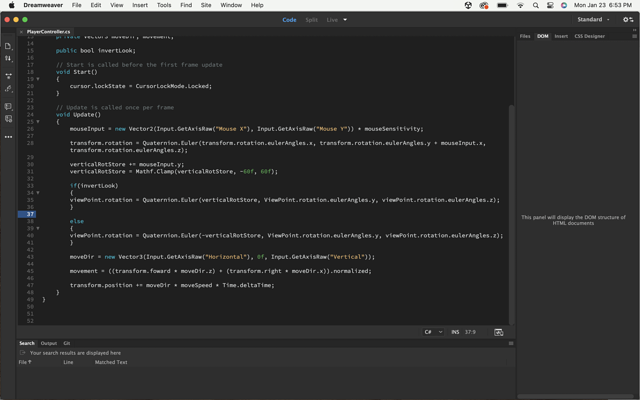Click the 'else' keyword on line 38
Image resolution: width=640 pixels, height=400 pixels.
(x=77, y=221)
